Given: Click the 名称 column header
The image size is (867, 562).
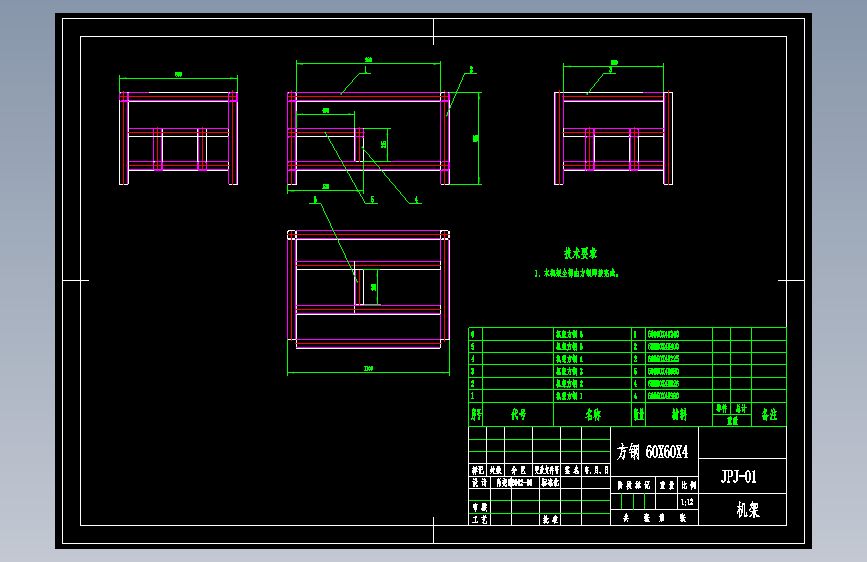Looking at the screenshot, I should (593, 414).
